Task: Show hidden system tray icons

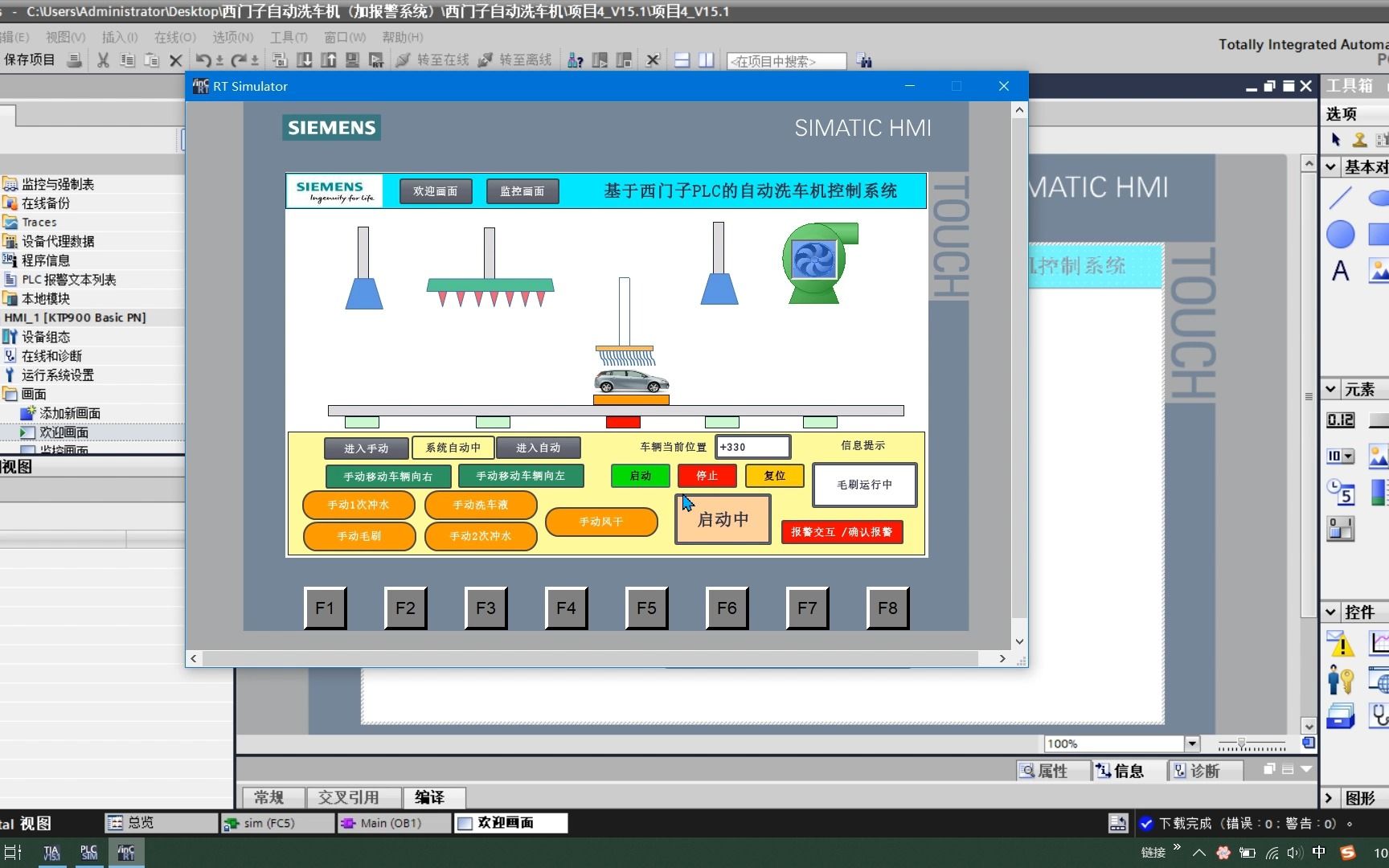Action: (1198, 853)
